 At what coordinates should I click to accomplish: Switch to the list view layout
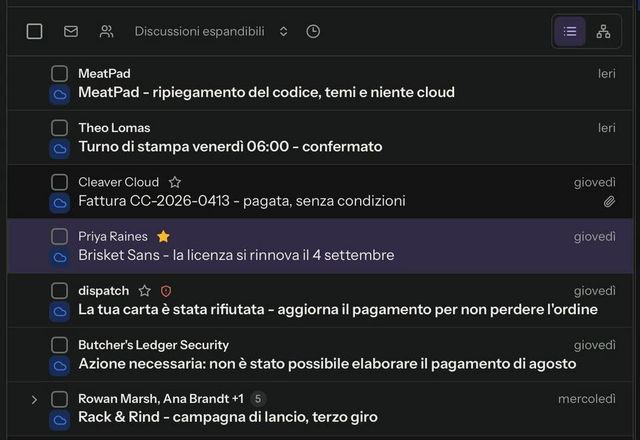(570, 31)
